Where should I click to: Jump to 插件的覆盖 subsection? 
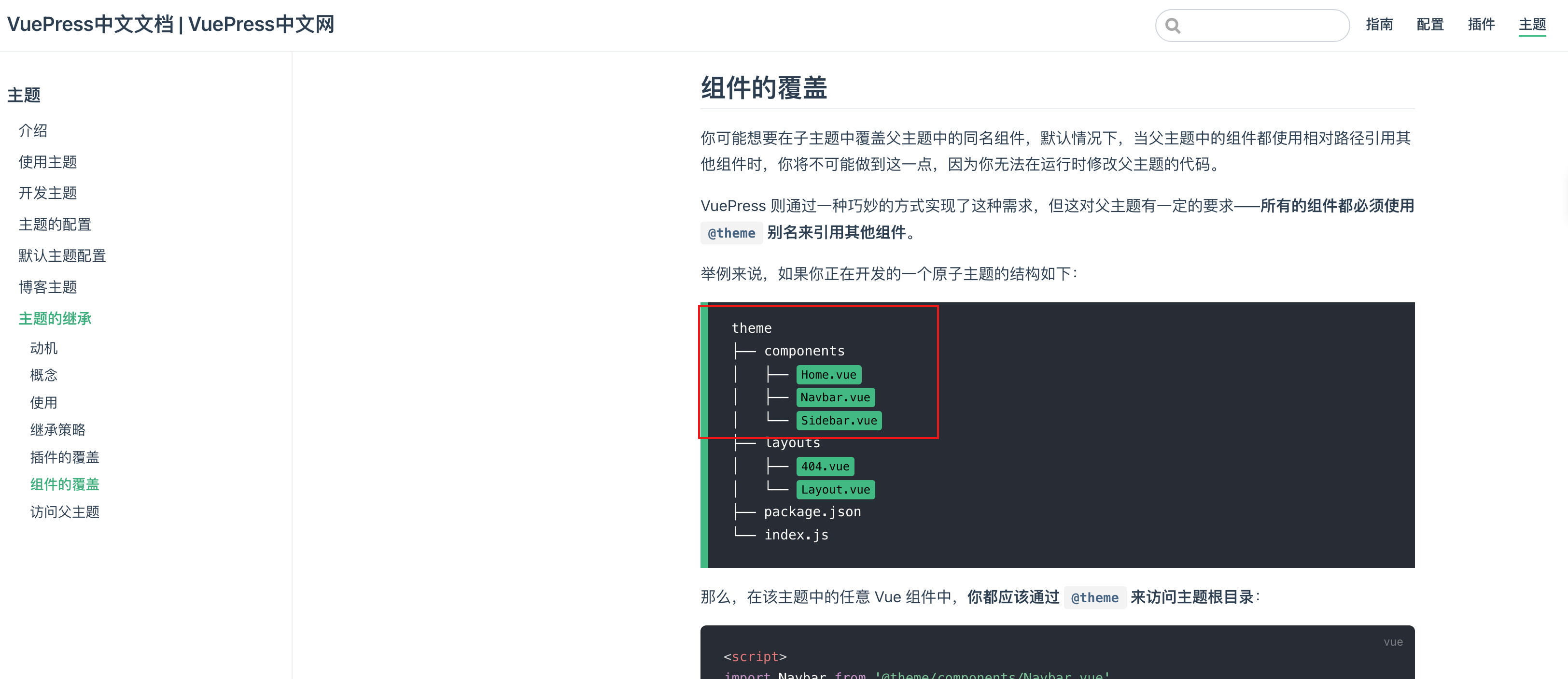pos(65,457)
